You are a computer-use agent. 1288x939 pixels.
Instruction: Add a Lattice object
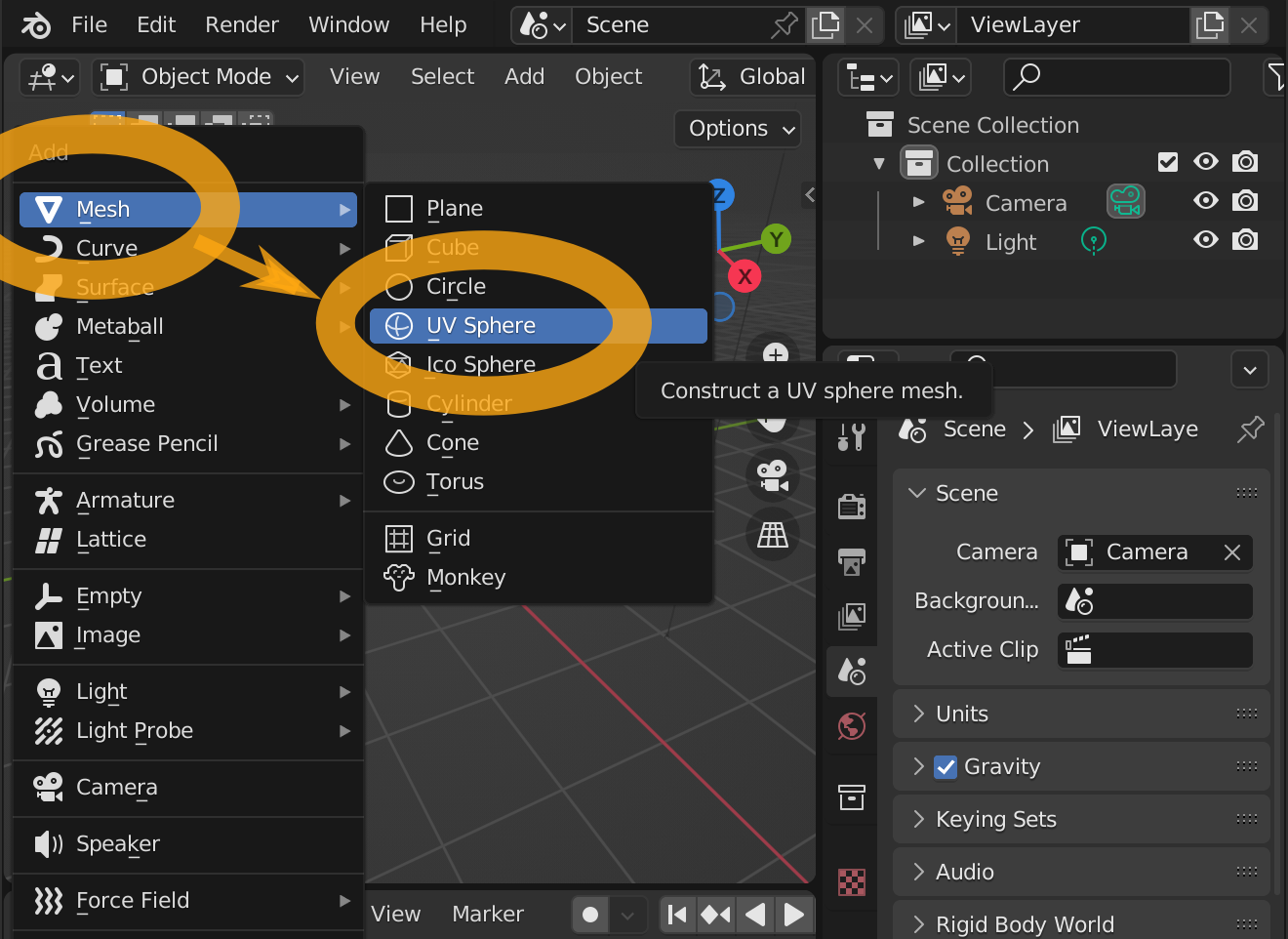pyautogui.click(x=188, y=540)
